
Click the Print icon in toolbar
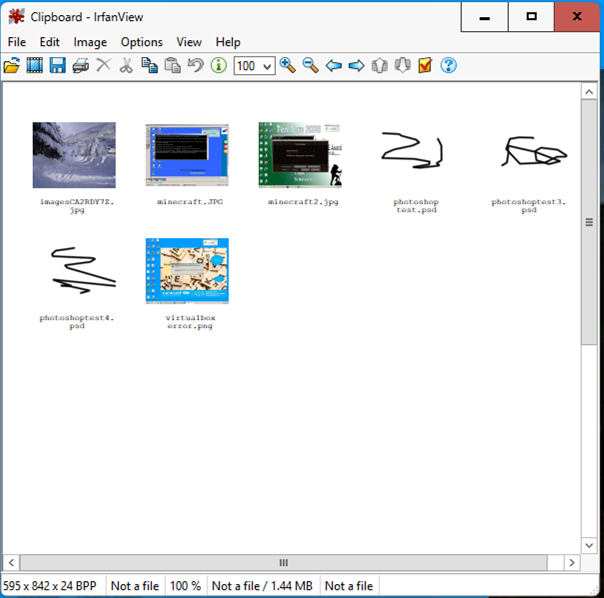tap(80, 66)
